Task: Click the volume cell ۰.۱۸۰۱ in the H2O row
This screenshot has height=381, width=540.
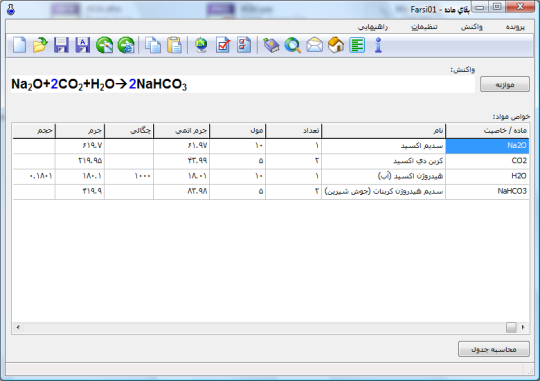Action: [x=34, y=176]
